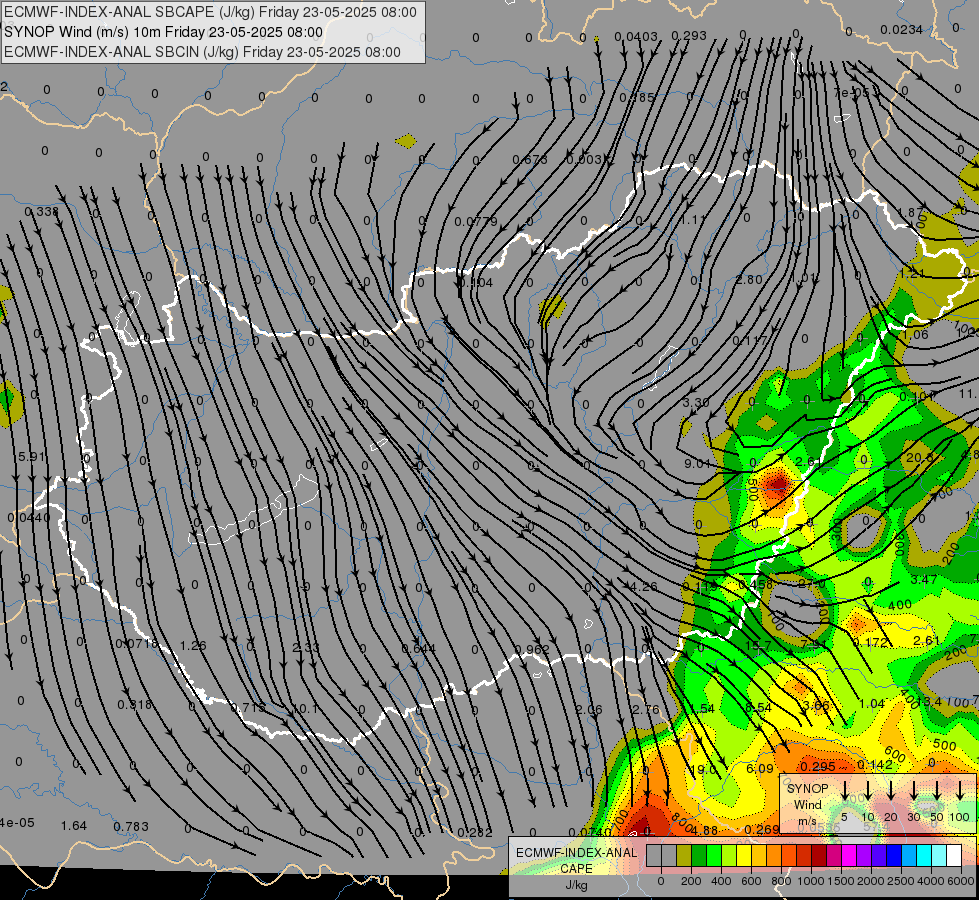Image resolution: width=979 pixels, height=900 pixels.
Task: Click the map value 0.713
Action: pos(248,708)
